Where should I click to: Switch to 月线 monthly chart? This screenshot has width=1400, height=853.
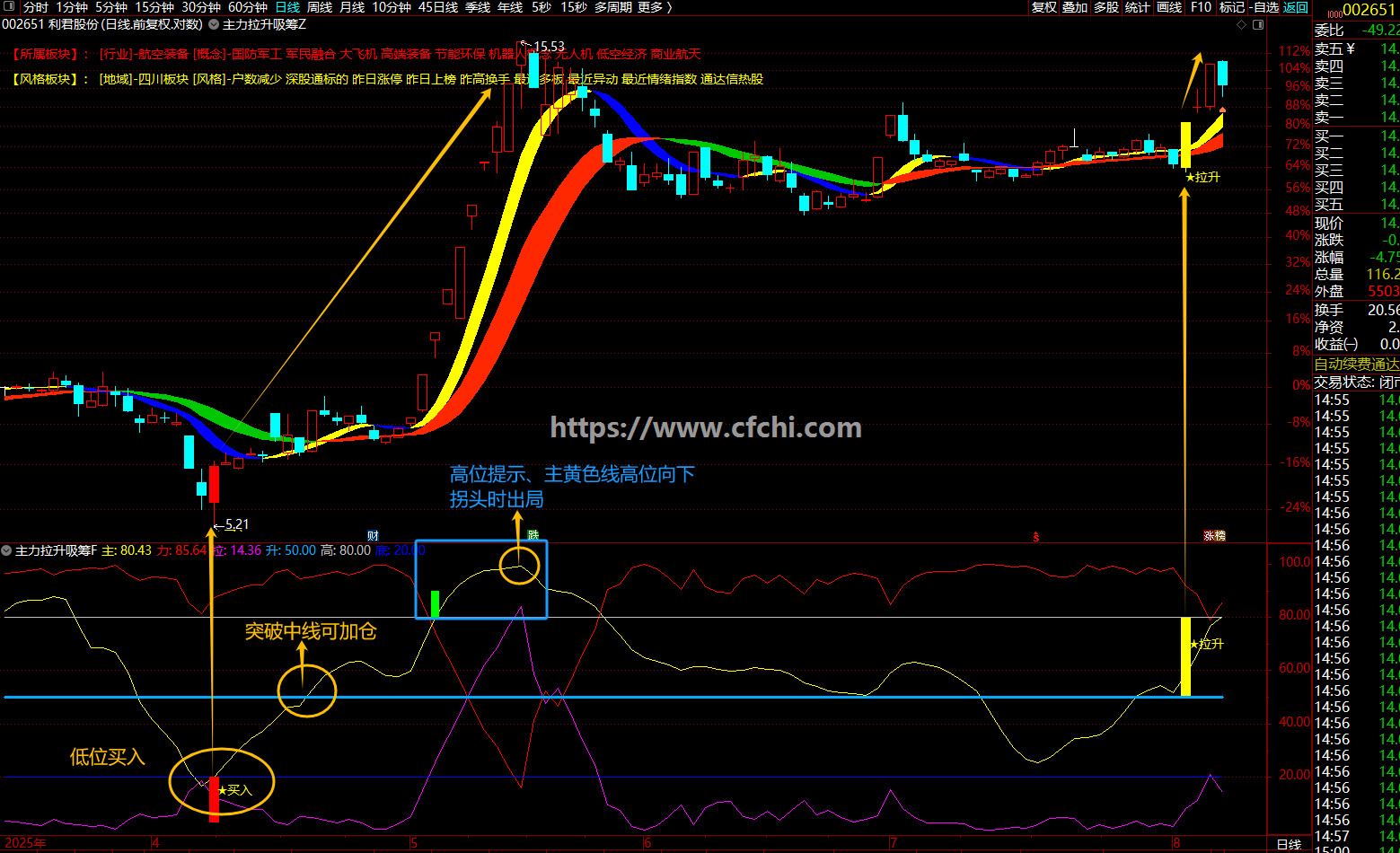coord(352,7)
